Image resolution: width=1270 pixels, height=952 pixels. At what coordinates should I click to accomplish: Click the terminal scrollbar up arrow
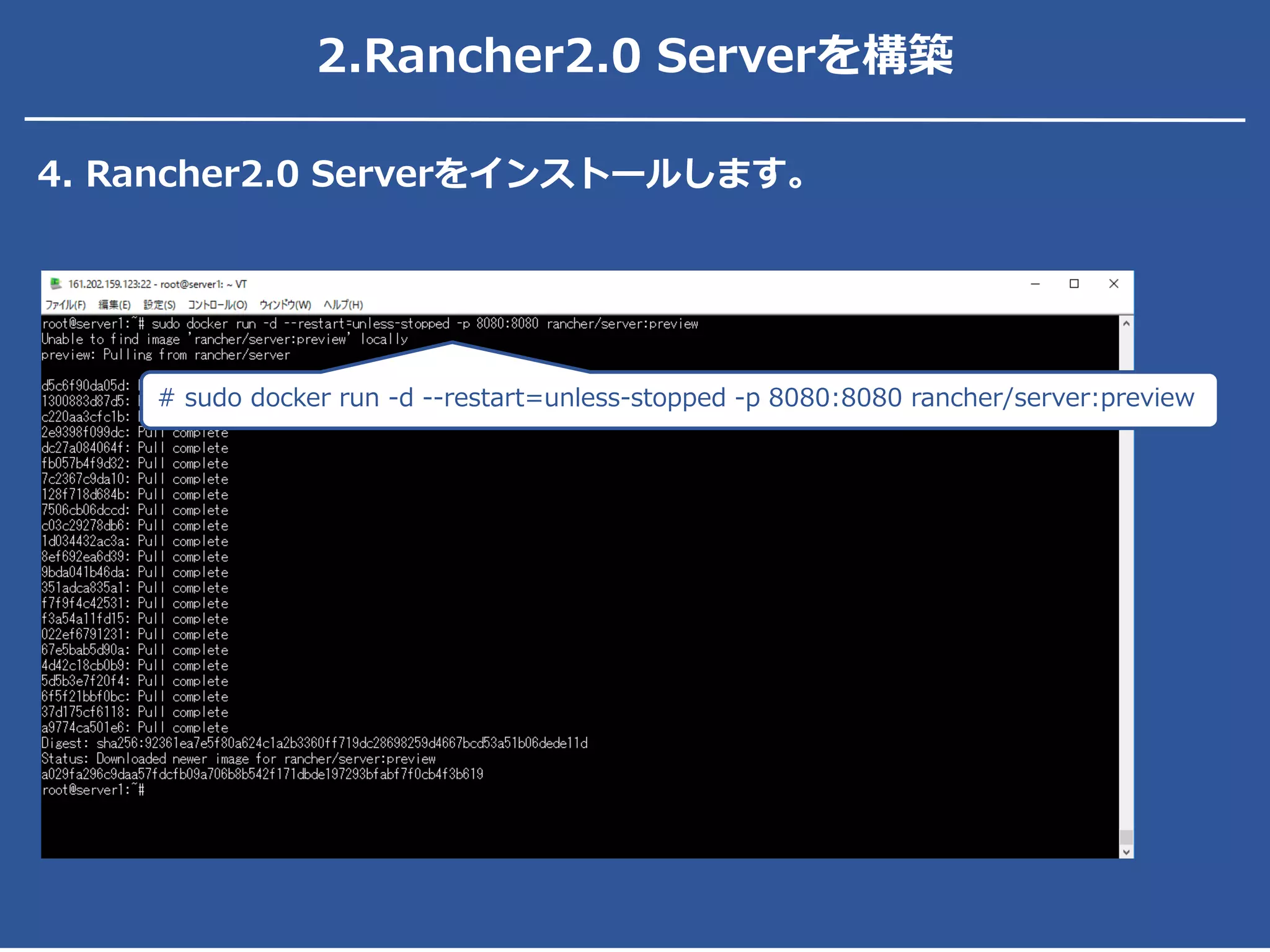1126,323
